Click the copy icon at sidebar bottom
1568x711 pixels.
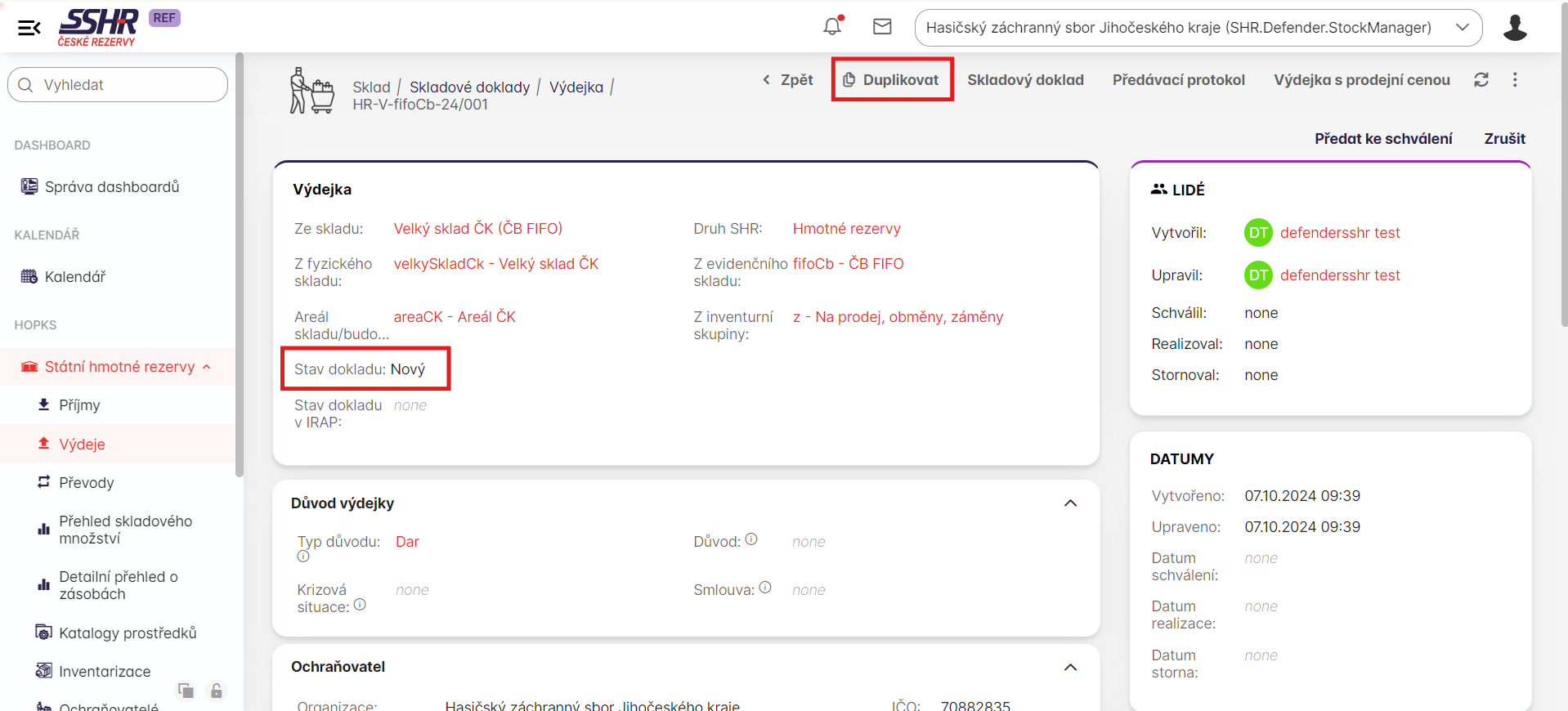(x=186, y=691)
